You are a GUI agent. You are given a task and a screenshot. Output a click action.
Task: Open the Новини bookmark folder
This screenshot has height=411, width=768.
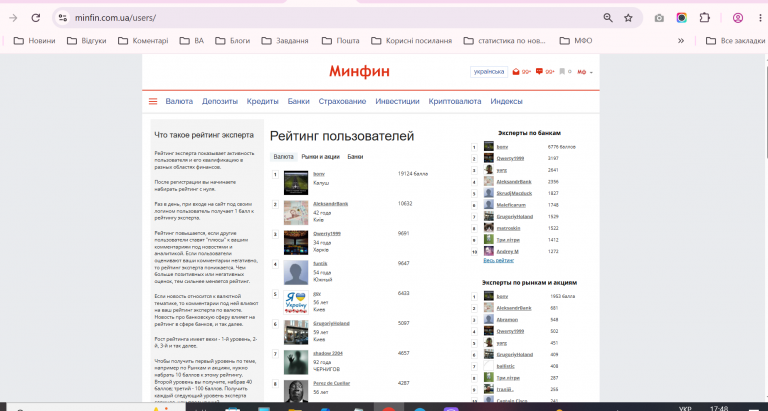[x=34, y=41]
